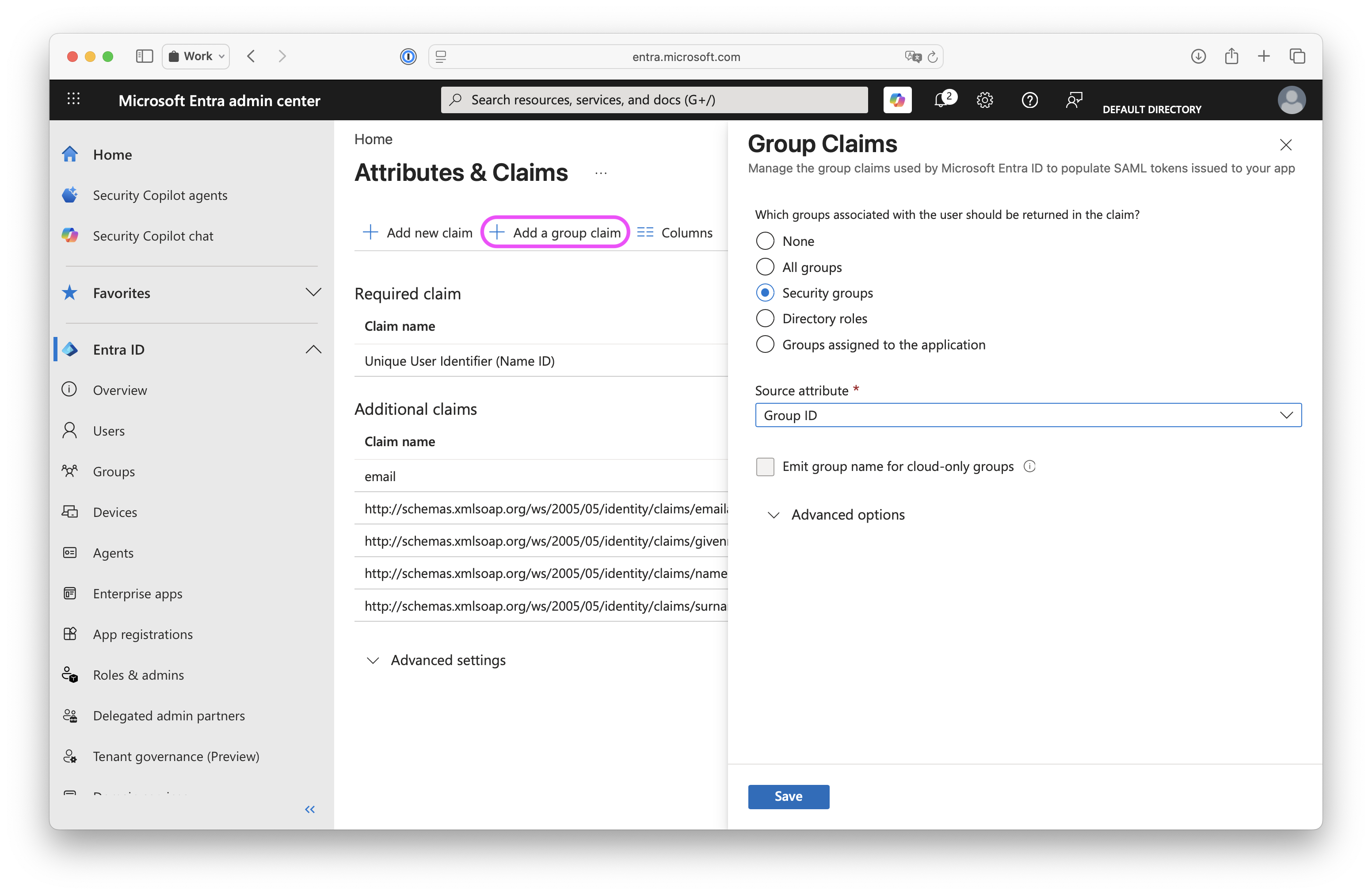Click the Agents icon in sidebar
The image size is (1372, 895).
click(x=70, y=552)
